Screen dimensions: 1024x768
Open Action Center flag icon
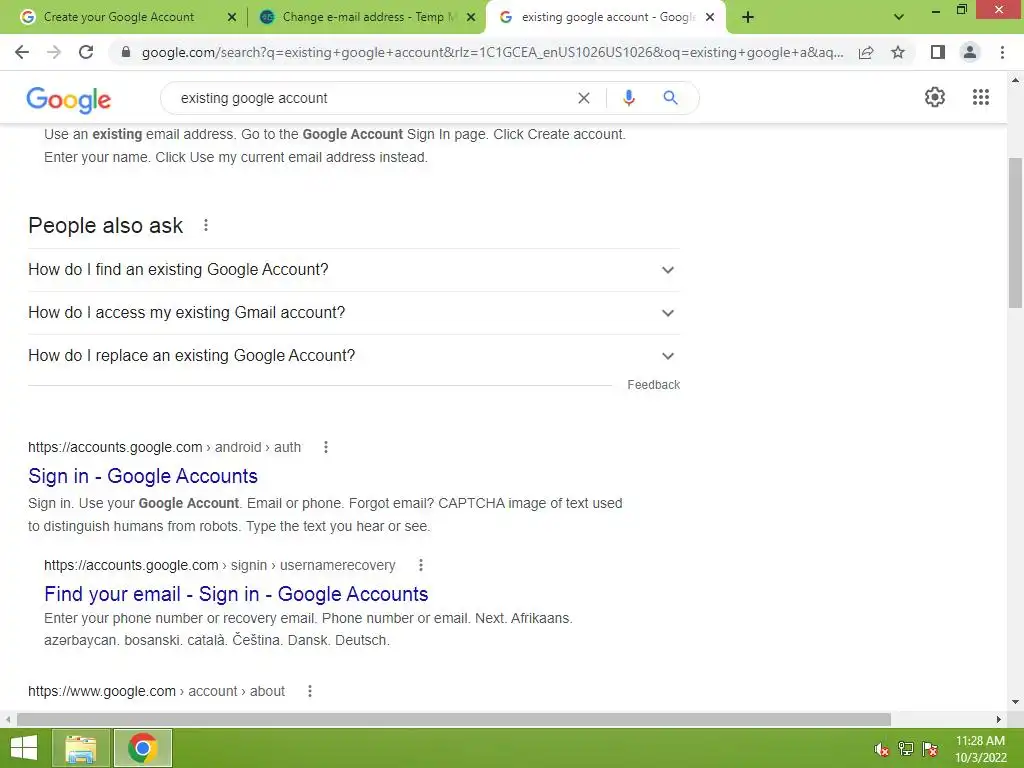pos(930,749)
